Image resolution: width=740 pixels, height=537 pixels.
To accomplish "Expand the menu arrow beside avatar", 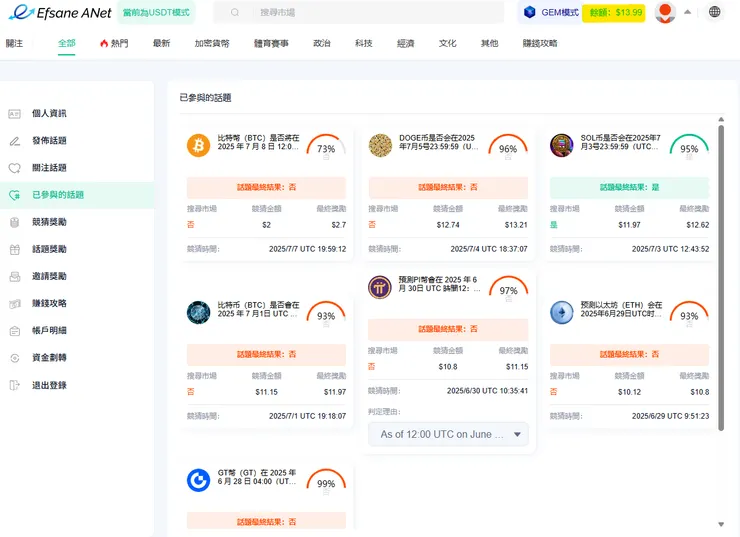I will pos(688,12).
